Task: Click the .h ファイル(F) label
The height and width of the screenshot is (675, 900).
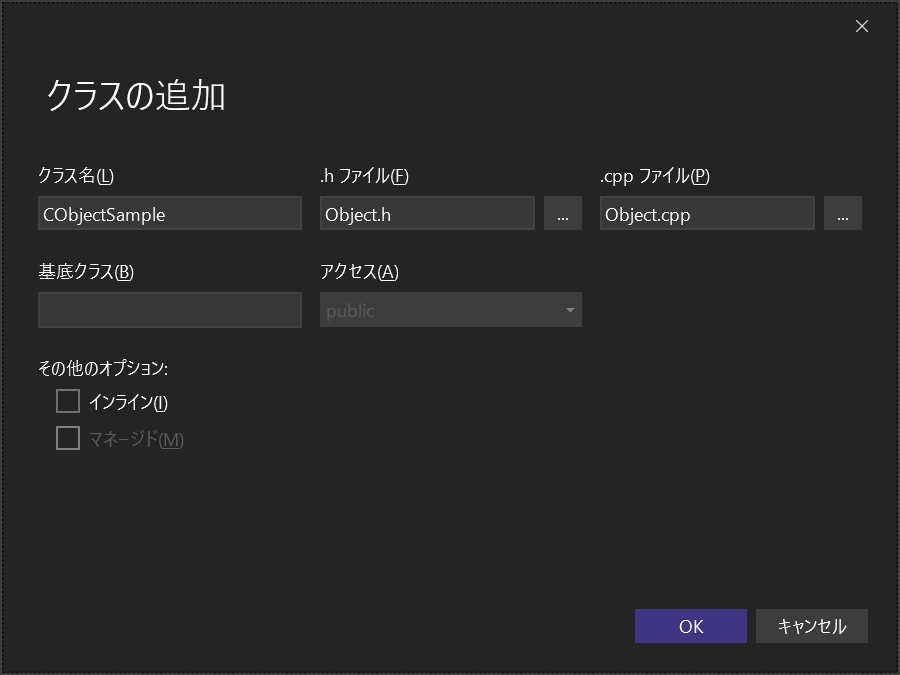Action: (x=364, y=176)
